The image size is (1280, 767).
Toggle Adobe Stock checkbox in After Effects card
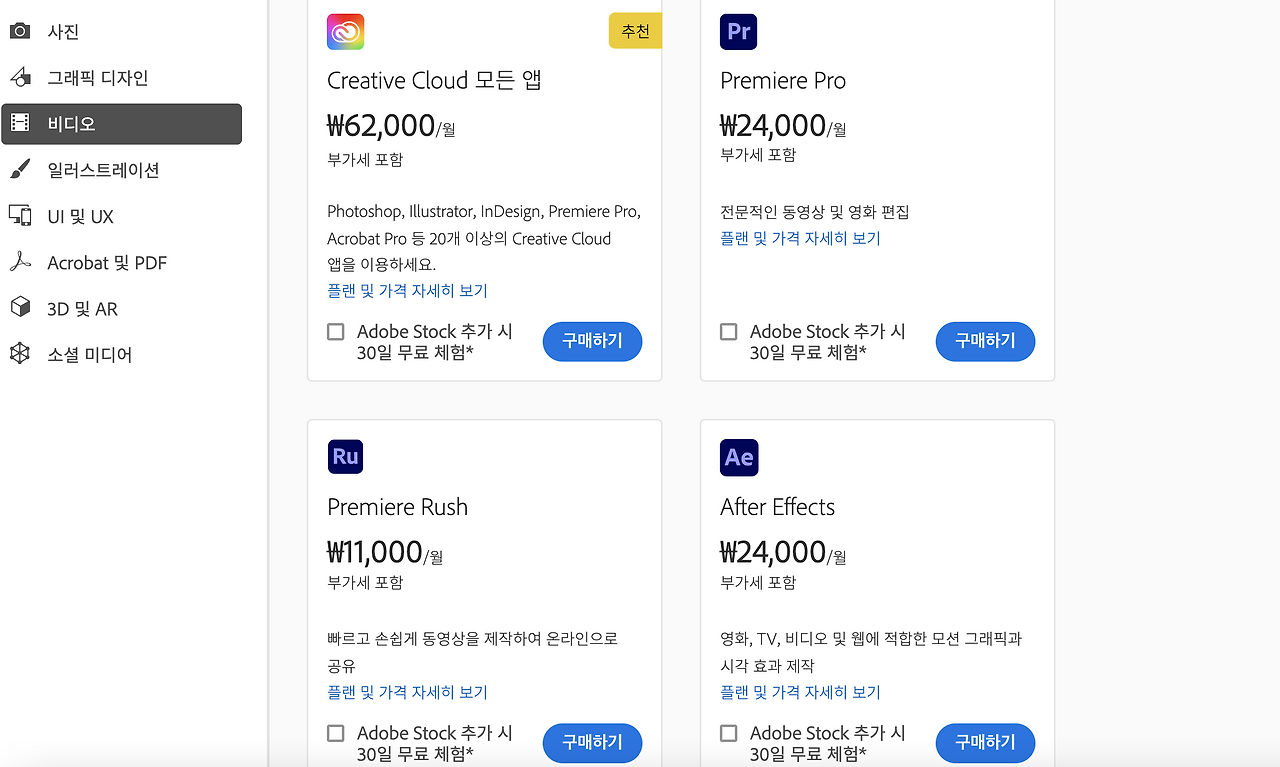(729, 734)
